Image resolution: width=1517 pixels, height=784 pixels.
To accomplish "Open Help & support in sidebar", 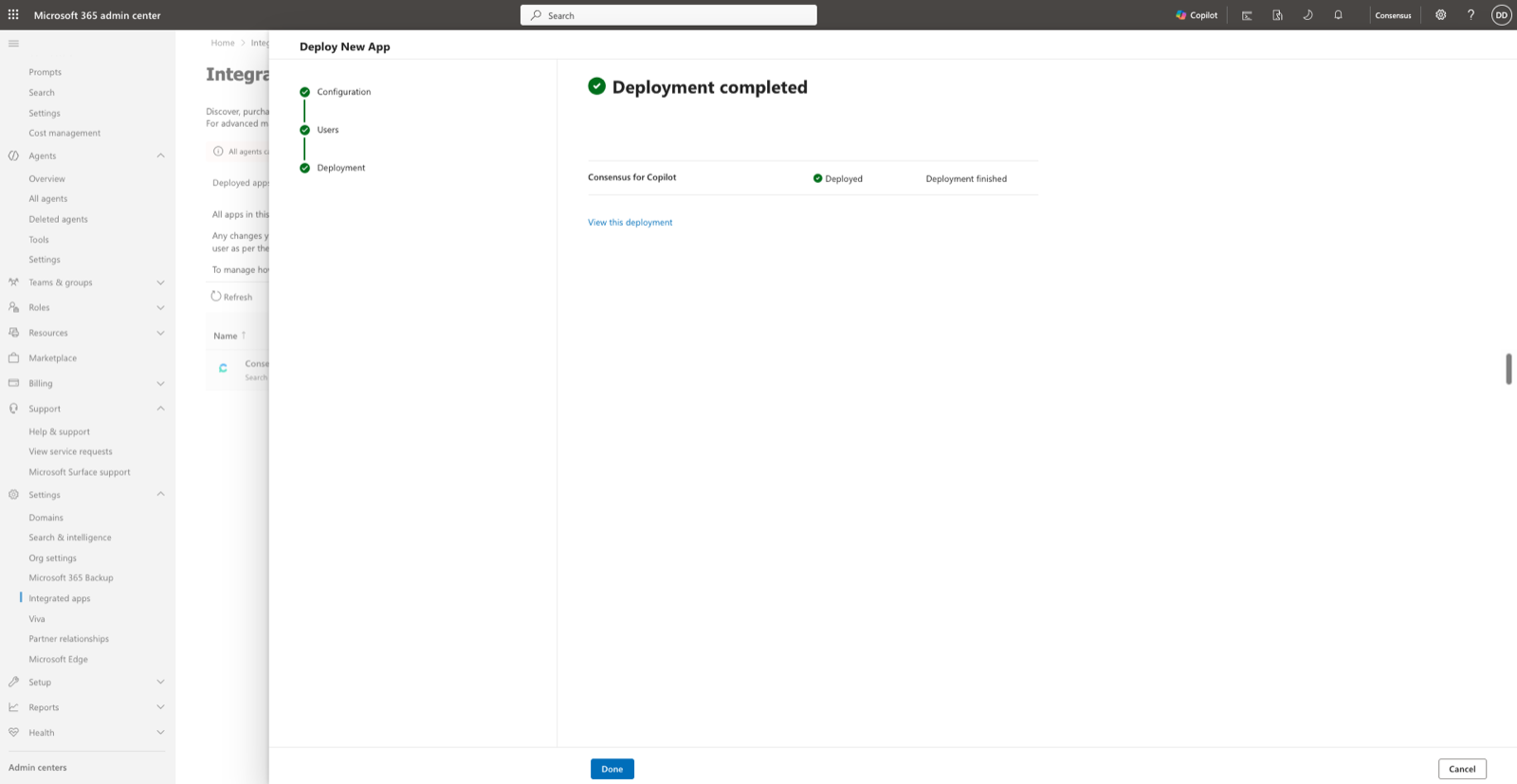I will point(59,432).
